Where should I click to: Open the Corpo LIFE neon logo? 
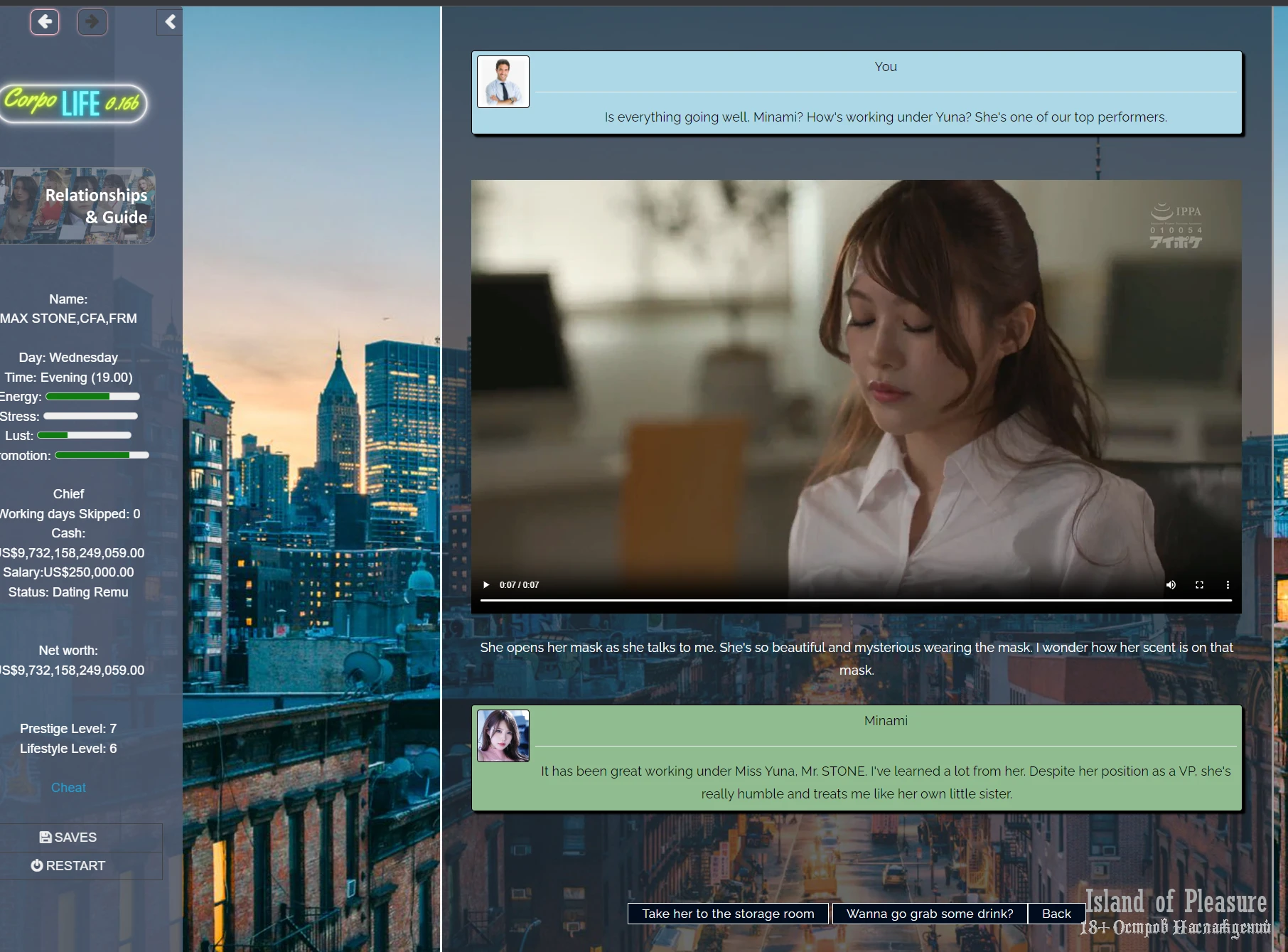[x=73, y=103]
